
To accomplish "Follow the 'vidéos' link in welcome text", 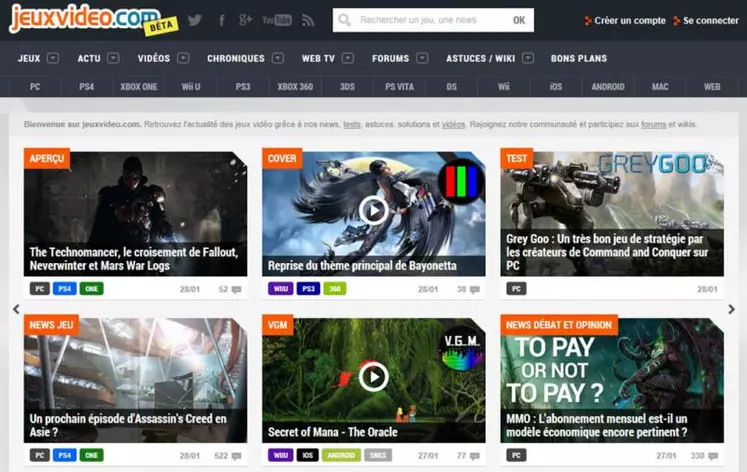I will pyautogui.click(x=453, y=124).
